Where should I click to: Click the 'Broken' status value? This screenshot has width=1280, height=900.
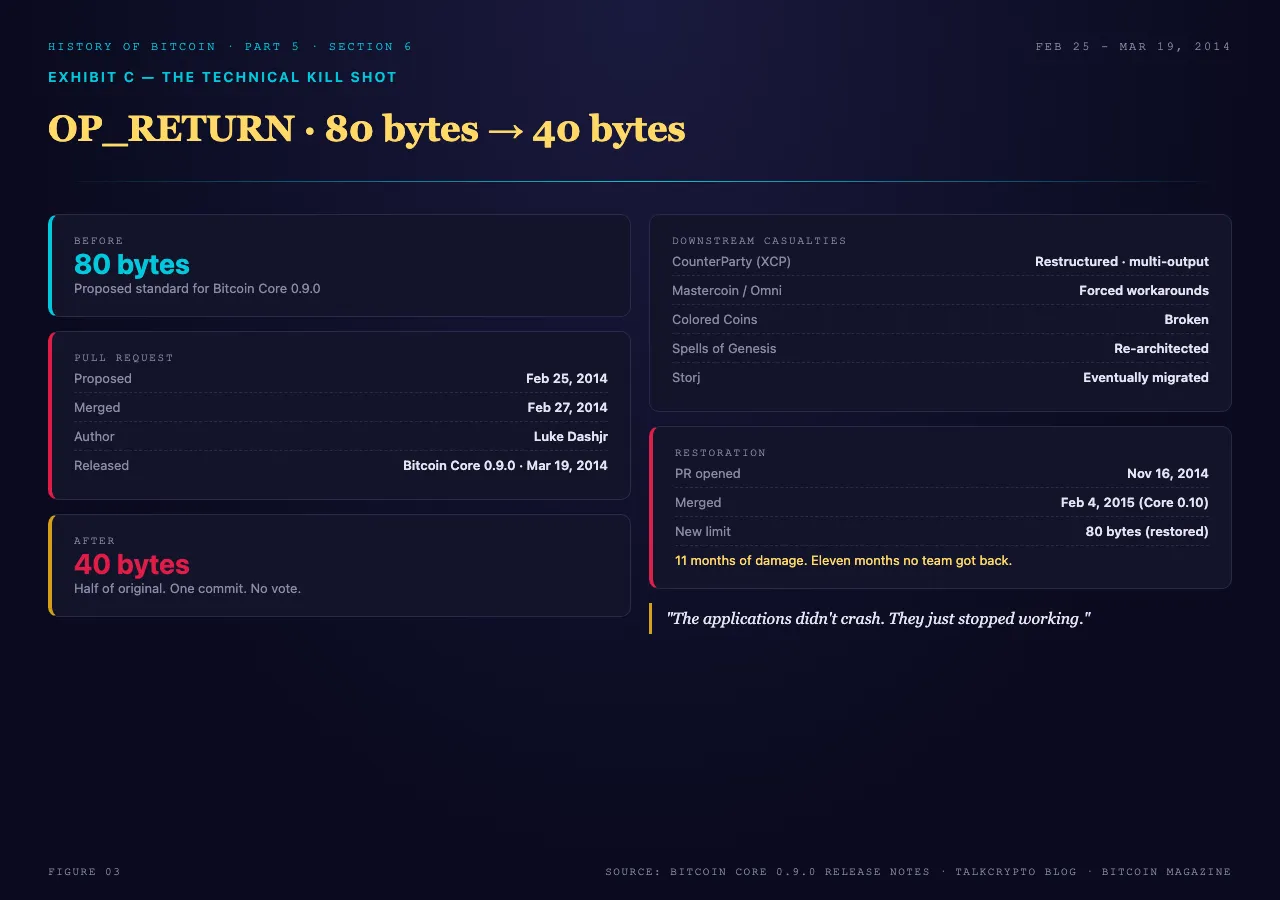point(1187,320)
